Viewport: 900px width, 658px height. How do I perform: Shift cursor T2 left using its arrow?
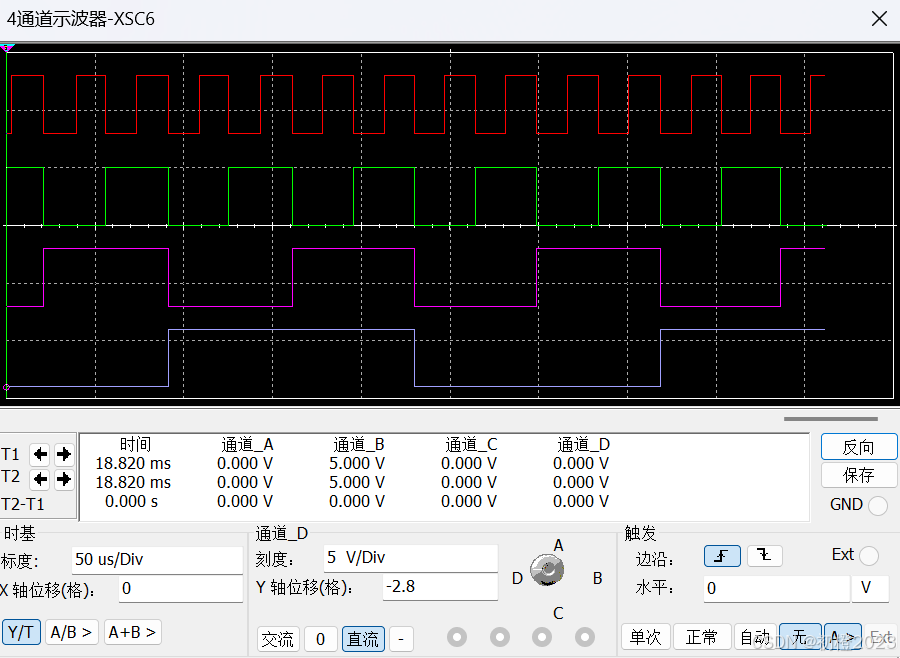[40, 478]
